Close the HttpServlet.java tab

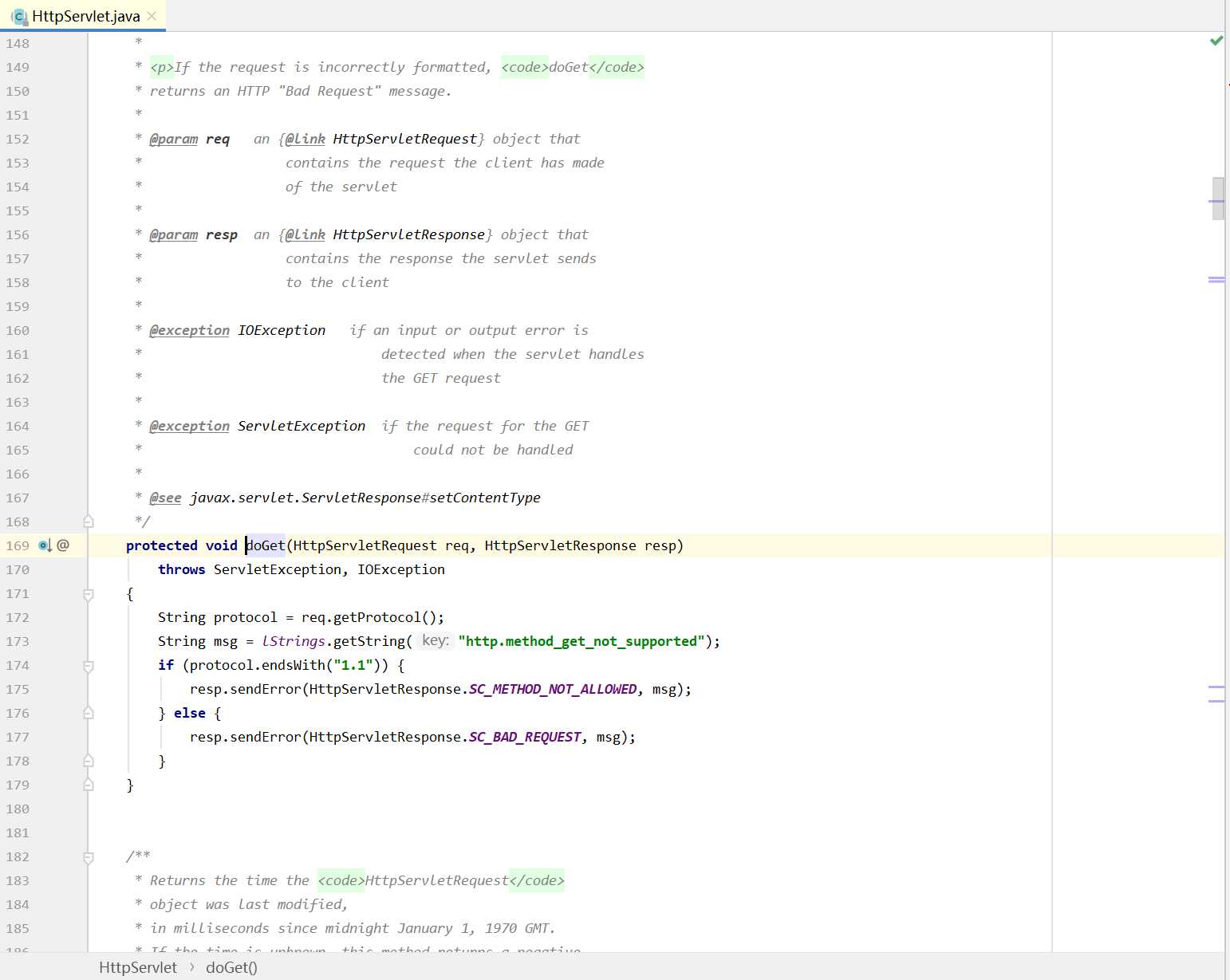[152, 16]
